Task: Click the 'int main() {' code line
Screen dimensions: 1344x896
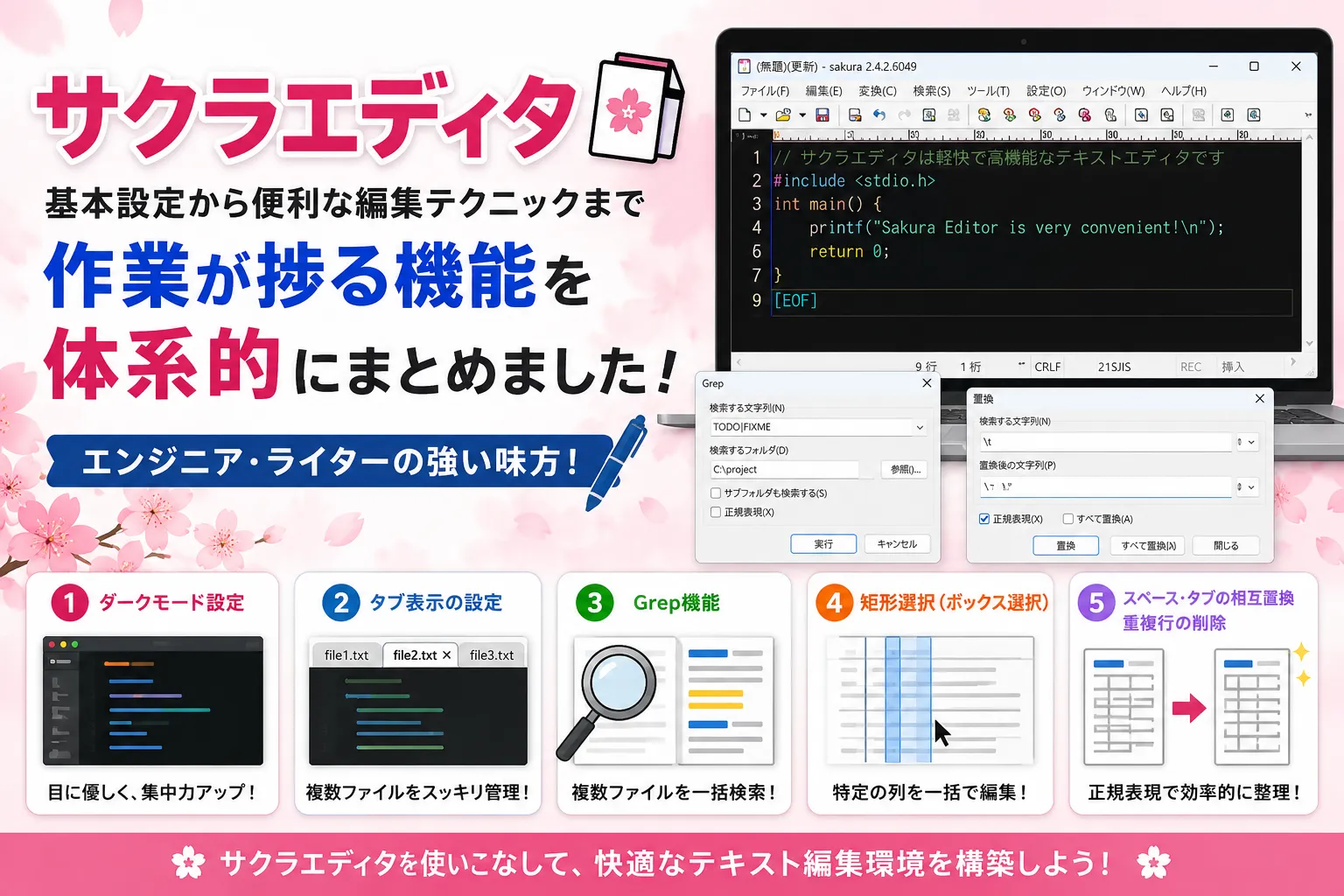Action: click(x=828, y=205)
